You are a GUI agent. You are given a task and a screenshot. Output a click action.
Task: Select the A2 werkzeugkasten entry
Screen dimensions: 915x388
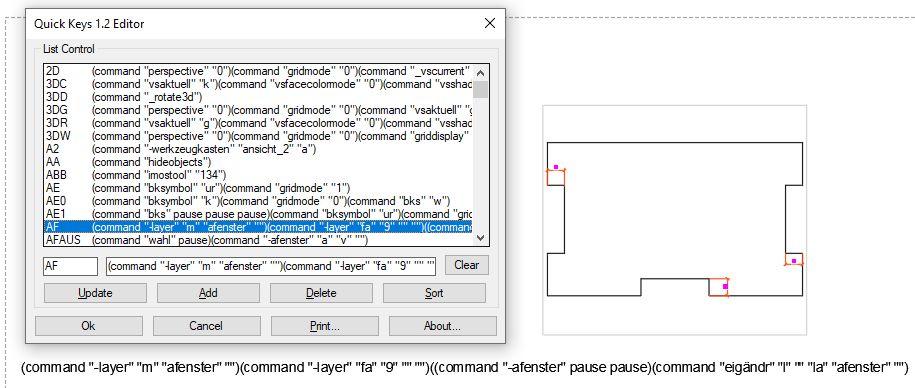pos(259,149)
